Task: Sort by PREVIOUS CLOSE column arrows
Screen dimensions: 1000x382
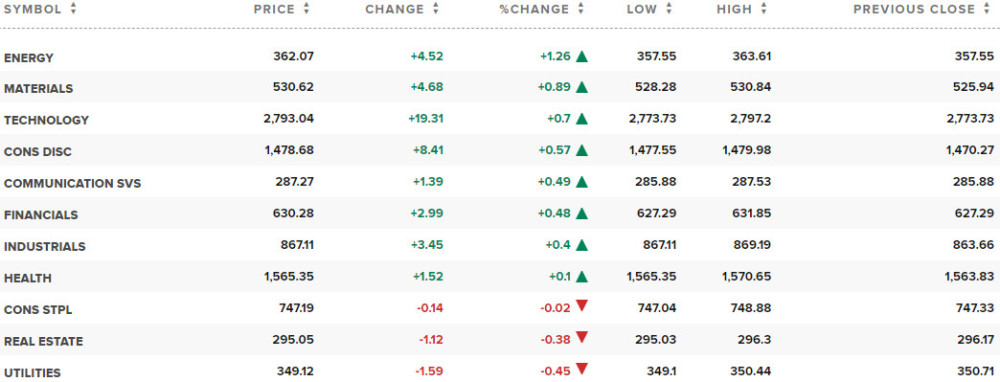Action: pos(987,9)
